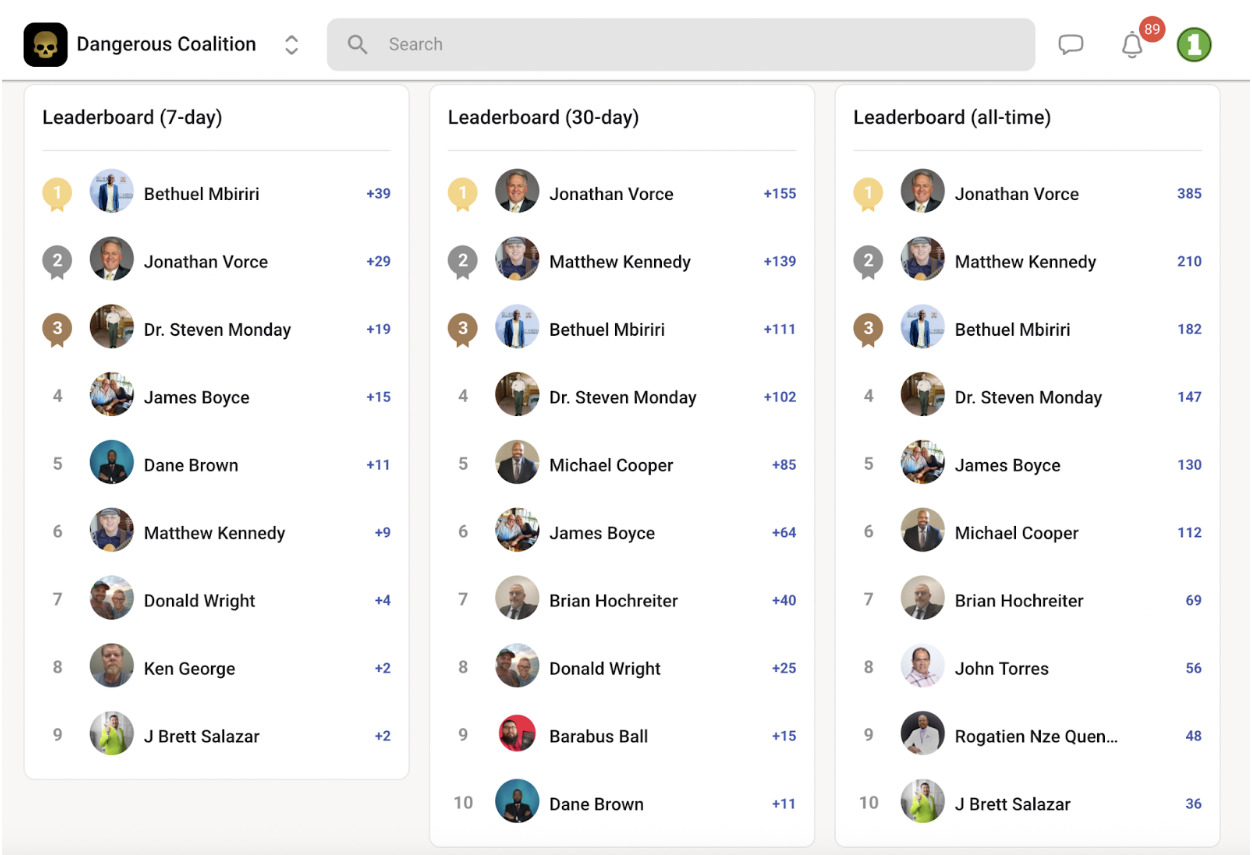Click Ken George's name in 7-day leaderboard
Viewport: 1252px width, 855px height.
point(189,669)
